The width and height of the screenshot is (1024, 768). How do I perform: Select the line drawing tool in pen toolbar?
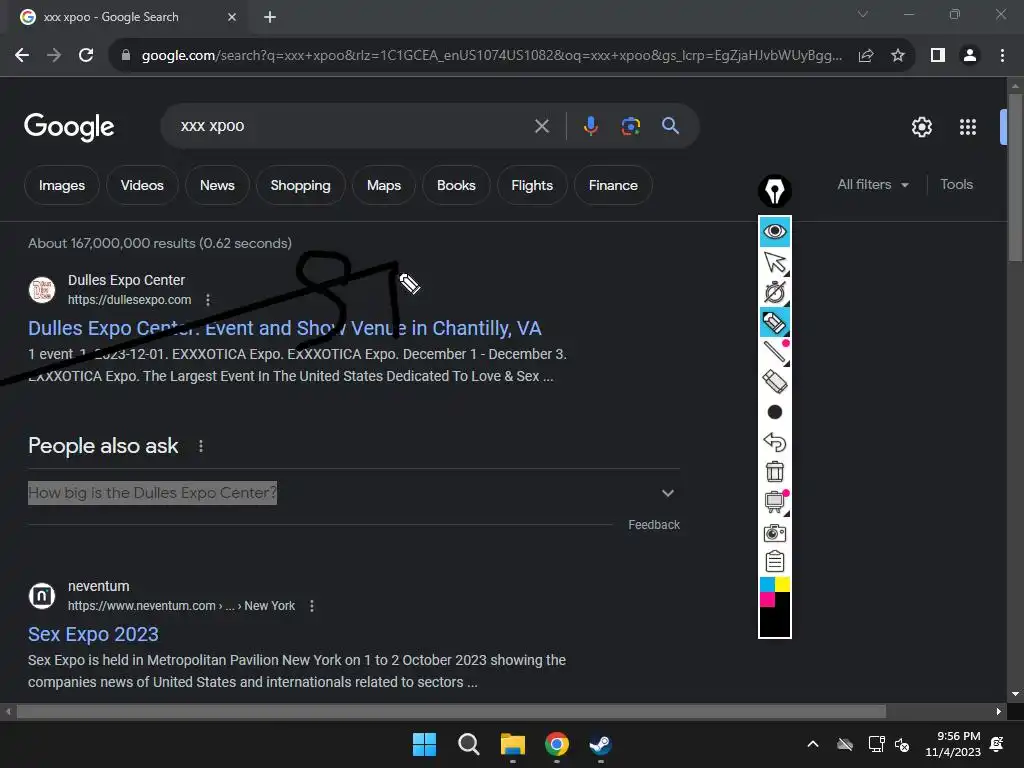pyautogui.click(x=775, y=352)
